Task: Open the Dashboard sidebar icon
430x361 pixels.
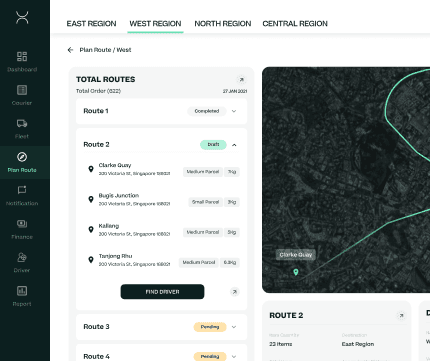Action: click(22, 56)
